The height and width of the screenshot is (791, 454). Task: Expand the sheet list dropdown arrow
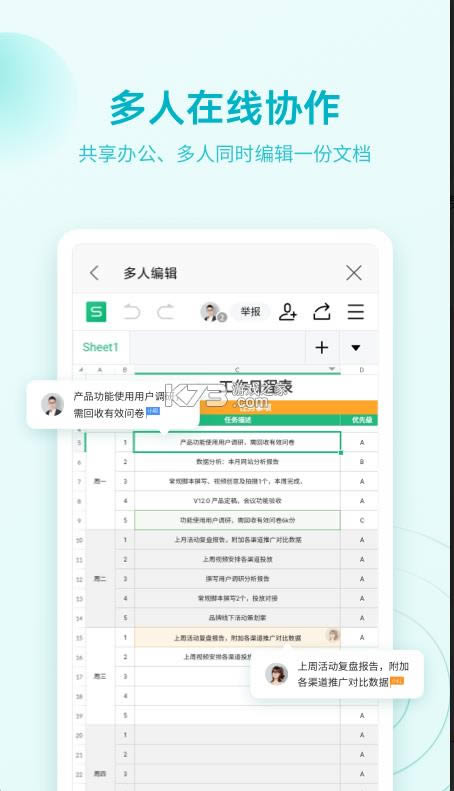[356, 348]
